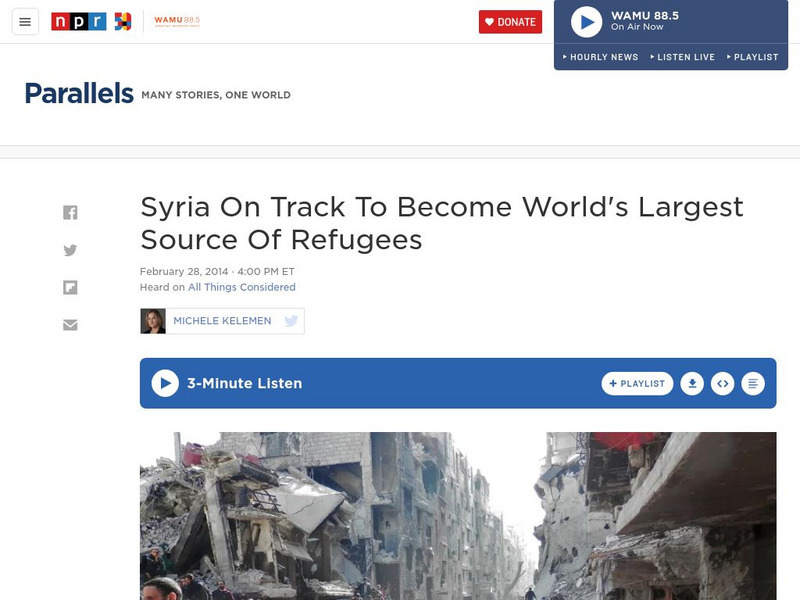Expand the Hourly News option
This screenshot has width=800, height=600.
click(x=601, y=57)
